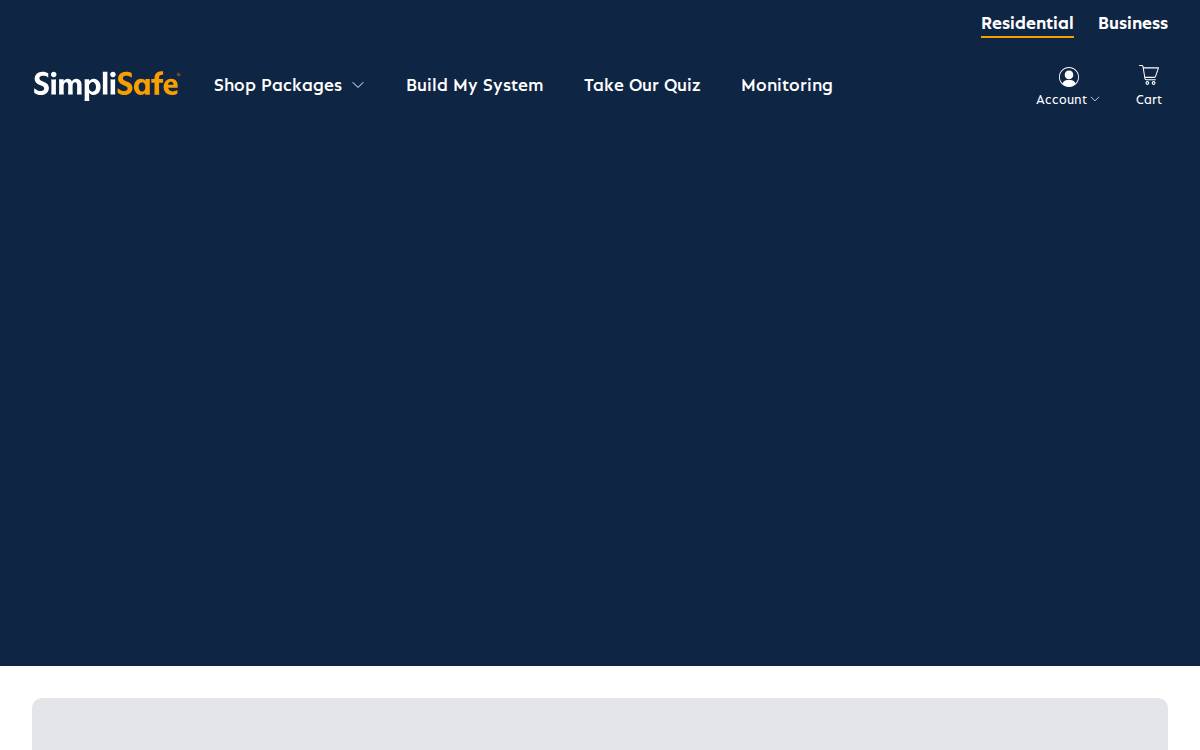
Task: Click the Account label text
Action: click(x=1061, y=100)
